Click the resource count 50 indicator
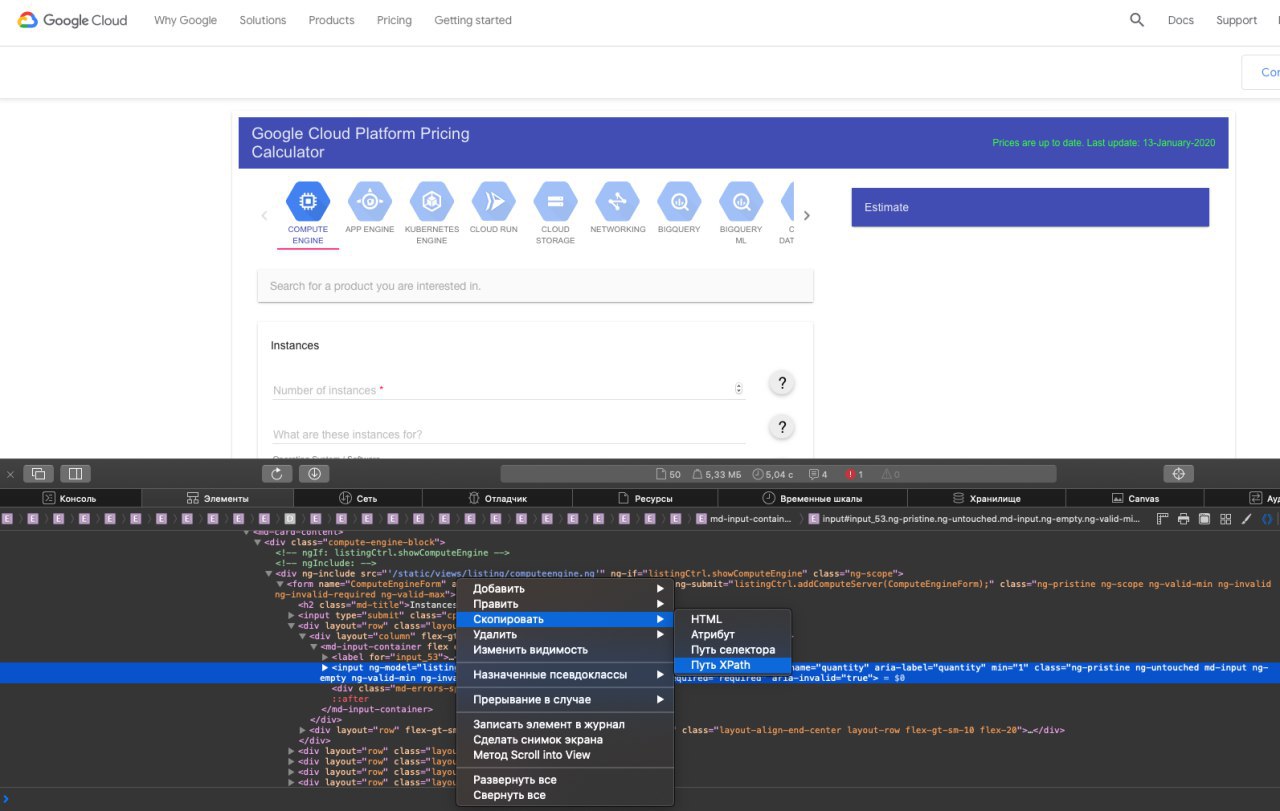The image size is (1280, 811). [x=668, y=474]
